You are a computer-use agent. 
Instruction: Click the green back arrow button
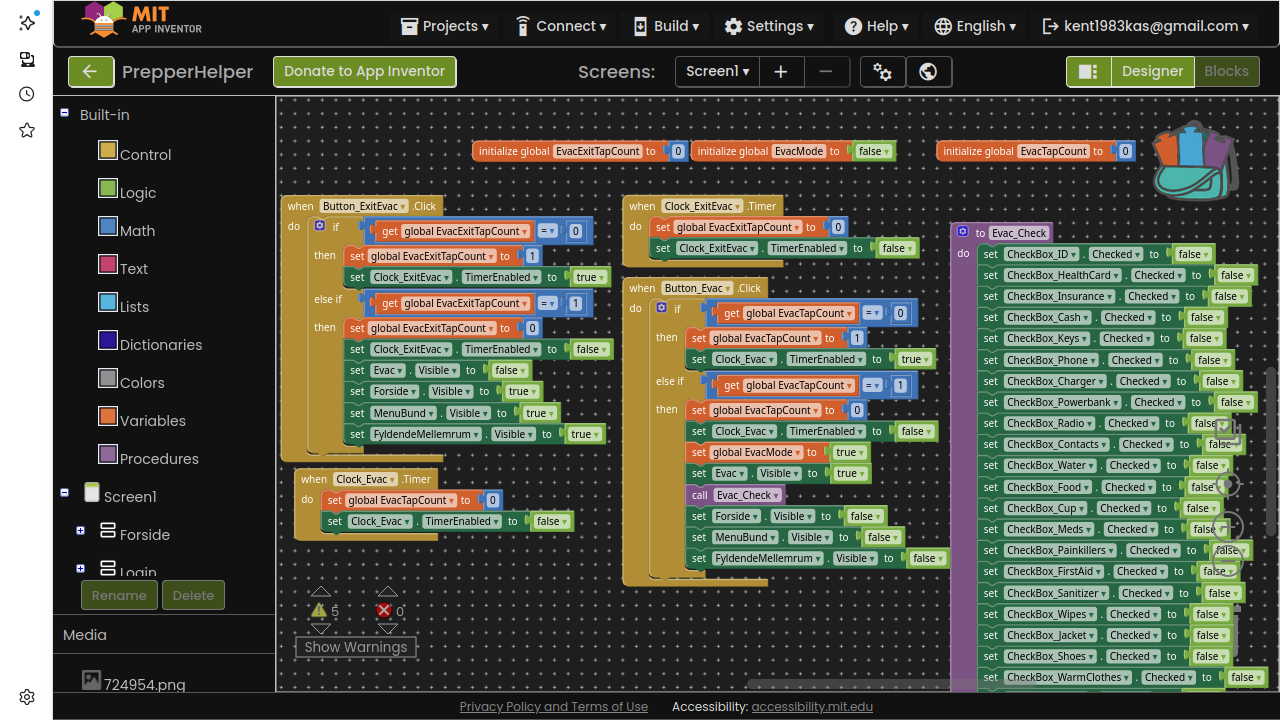[x=91, y=71]
